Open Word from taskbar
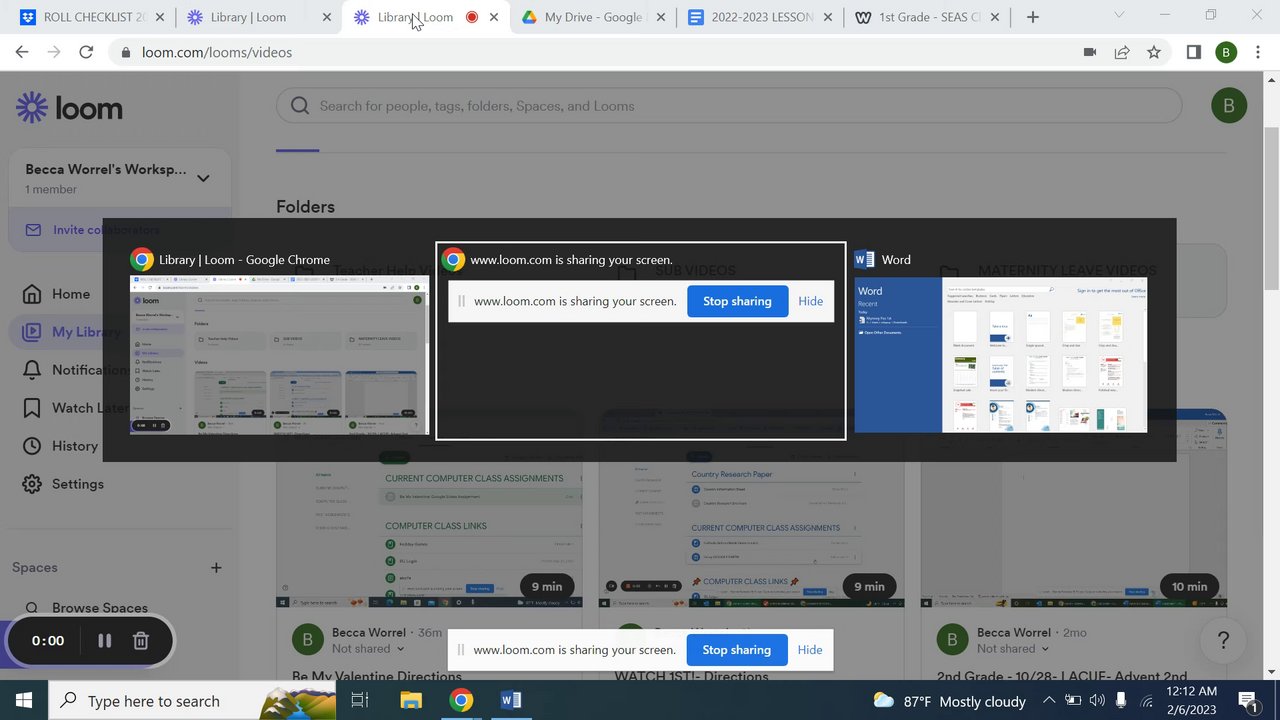 tap(511, 700)
